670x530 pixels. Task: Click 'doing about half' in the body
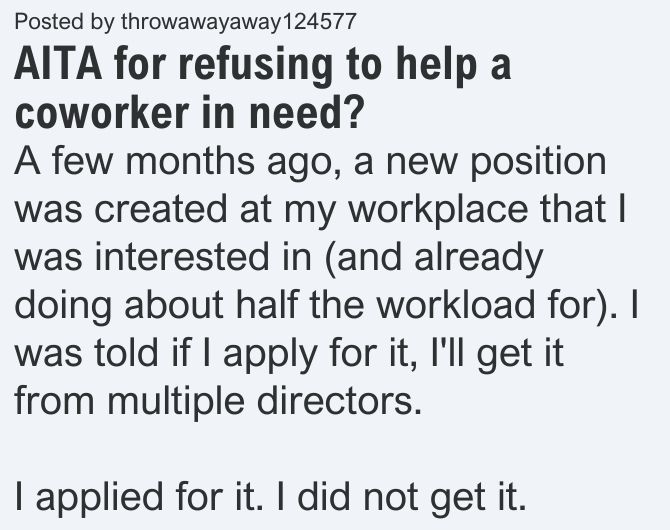[x=156, y=306]
